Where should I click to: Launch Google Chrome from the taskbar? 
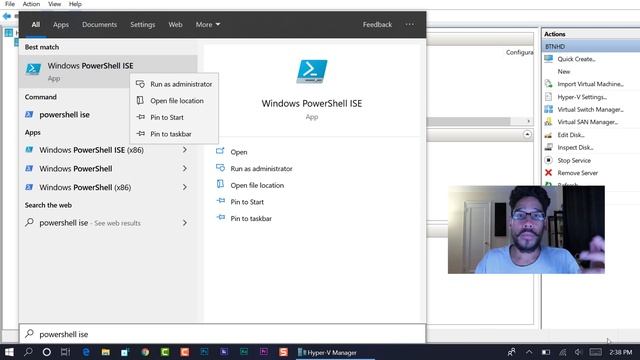pos(145,352)
